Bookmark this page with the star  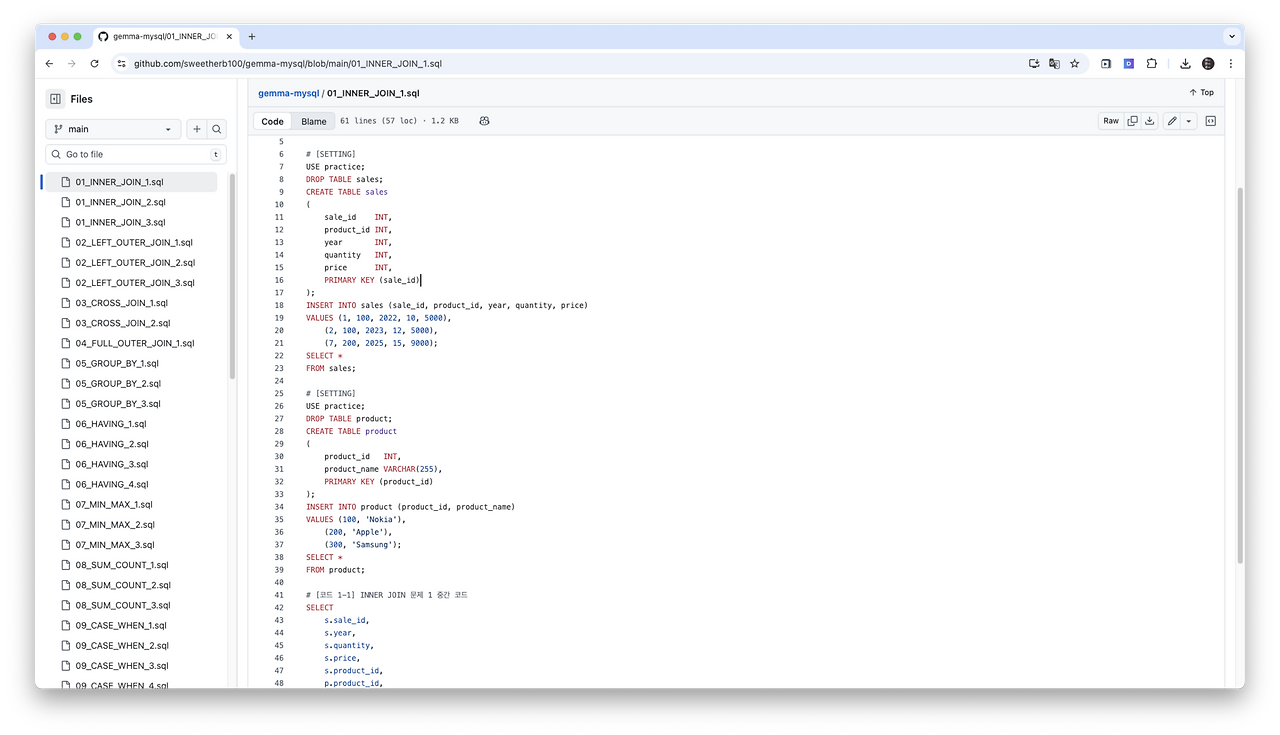coord(1075,63)
